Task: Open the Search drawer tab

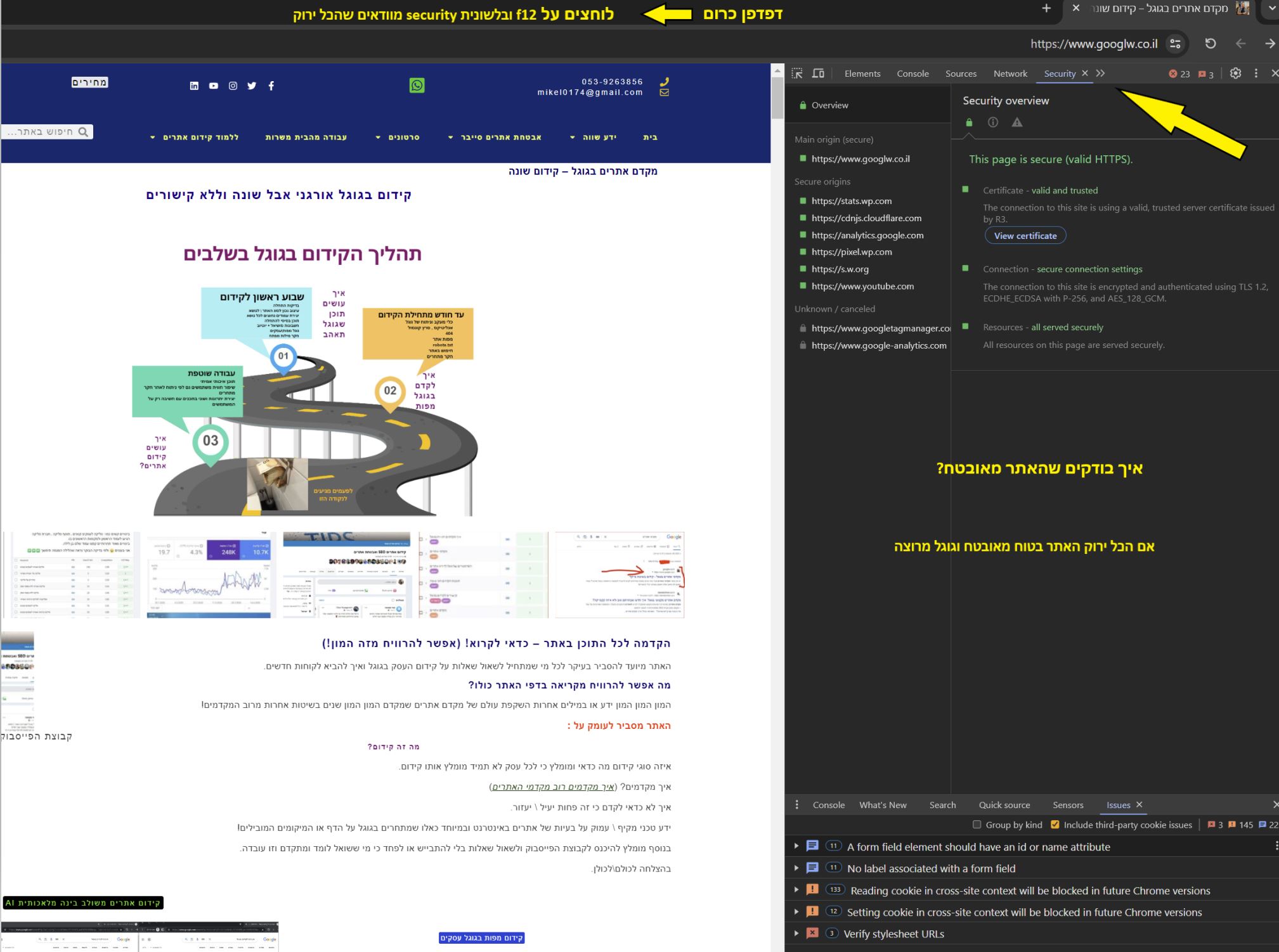Action: tap(942, 805)
